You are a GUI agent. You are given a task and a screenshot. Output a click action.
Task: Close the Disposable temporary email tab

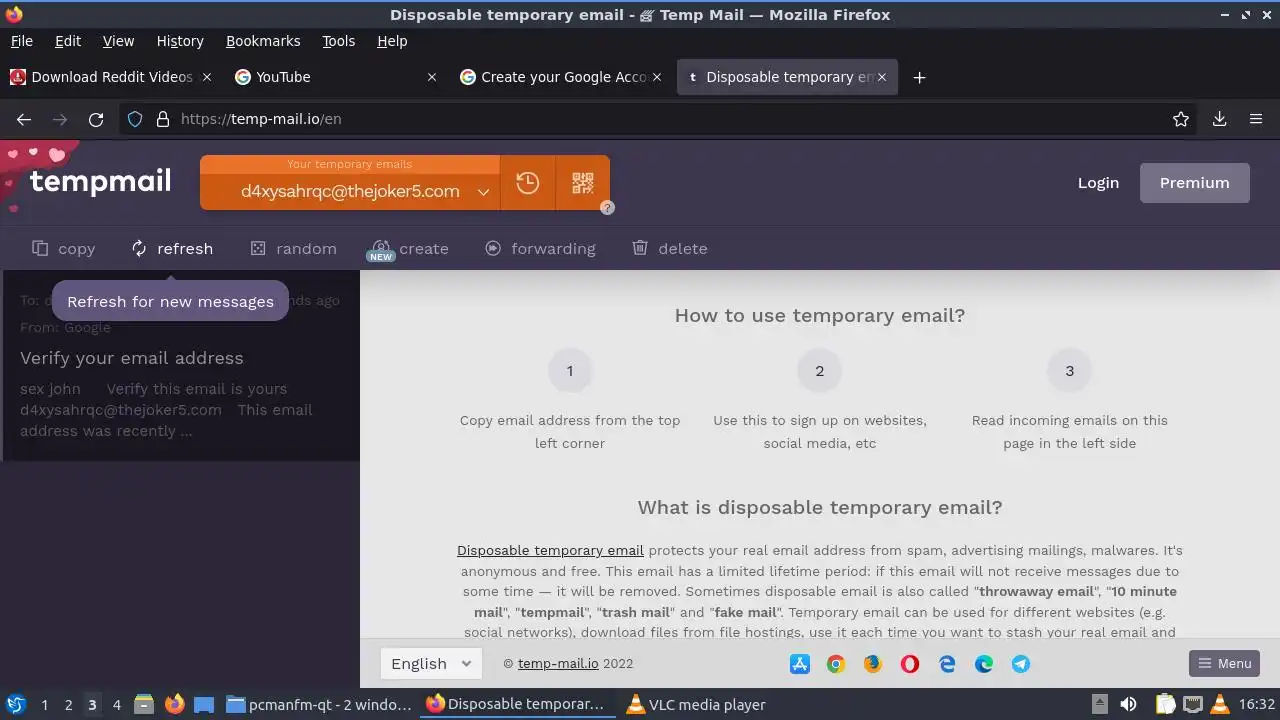882,77
